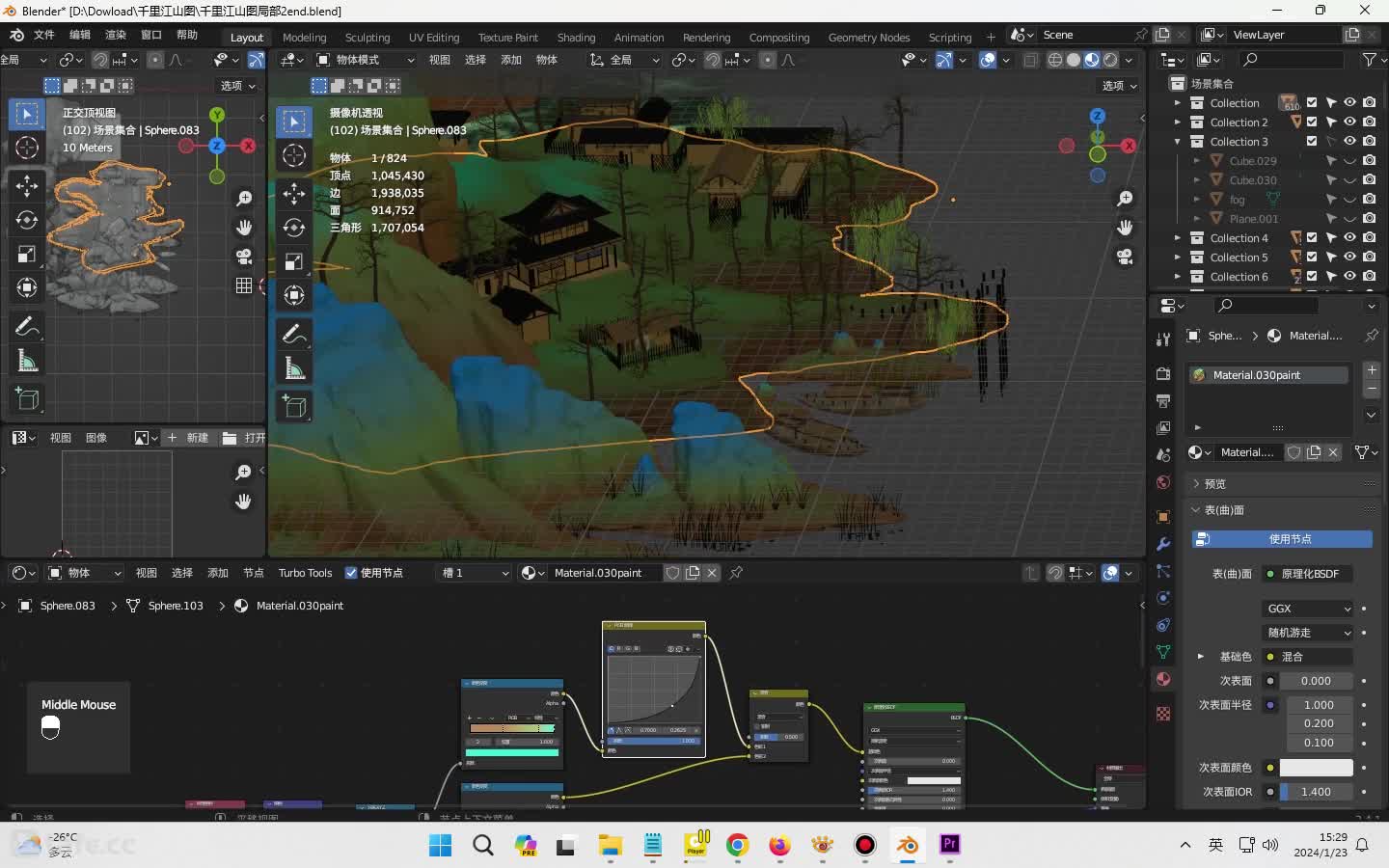
Task: Uncheck exclude checkbox for Collection 3
Action: tap(1312, 141)
